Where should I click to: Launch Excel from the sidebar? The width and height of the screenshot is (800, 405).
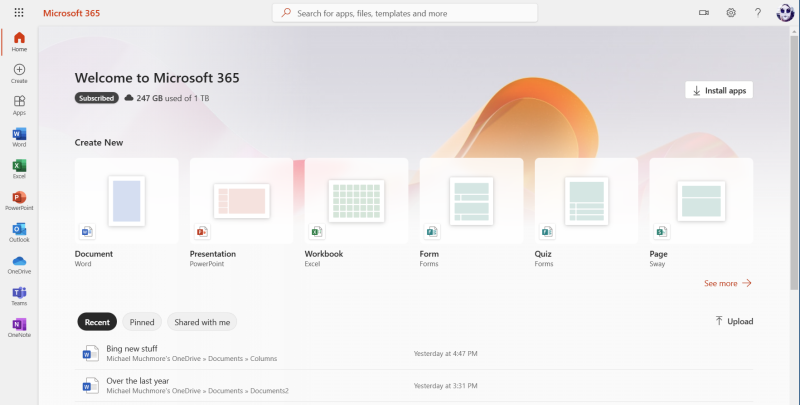(19, 168)
